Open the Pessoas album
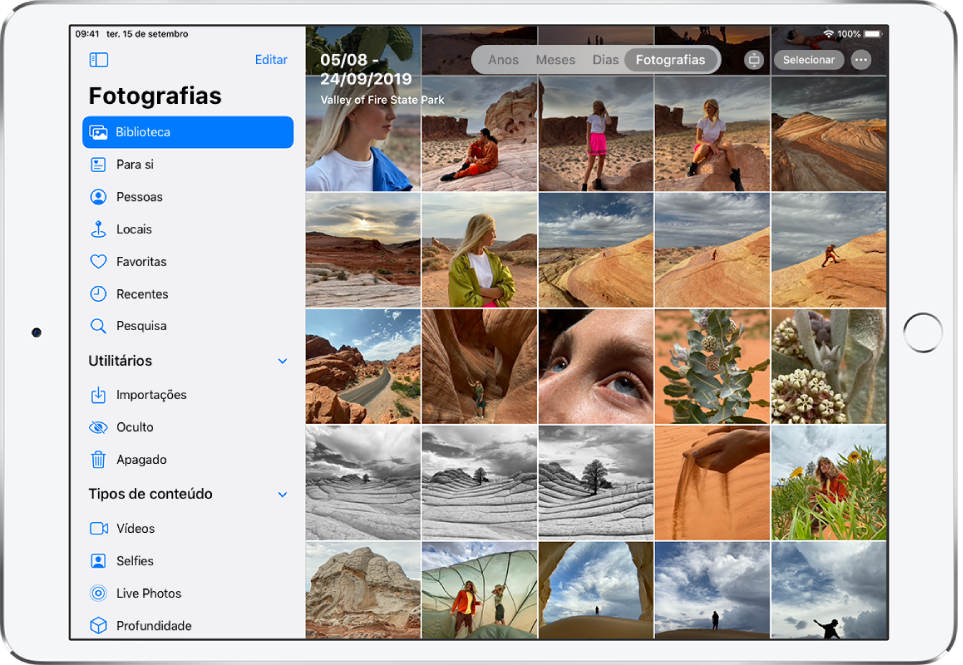Image resolution: width=963 pixels, height=665 pixels. [188, 197]
